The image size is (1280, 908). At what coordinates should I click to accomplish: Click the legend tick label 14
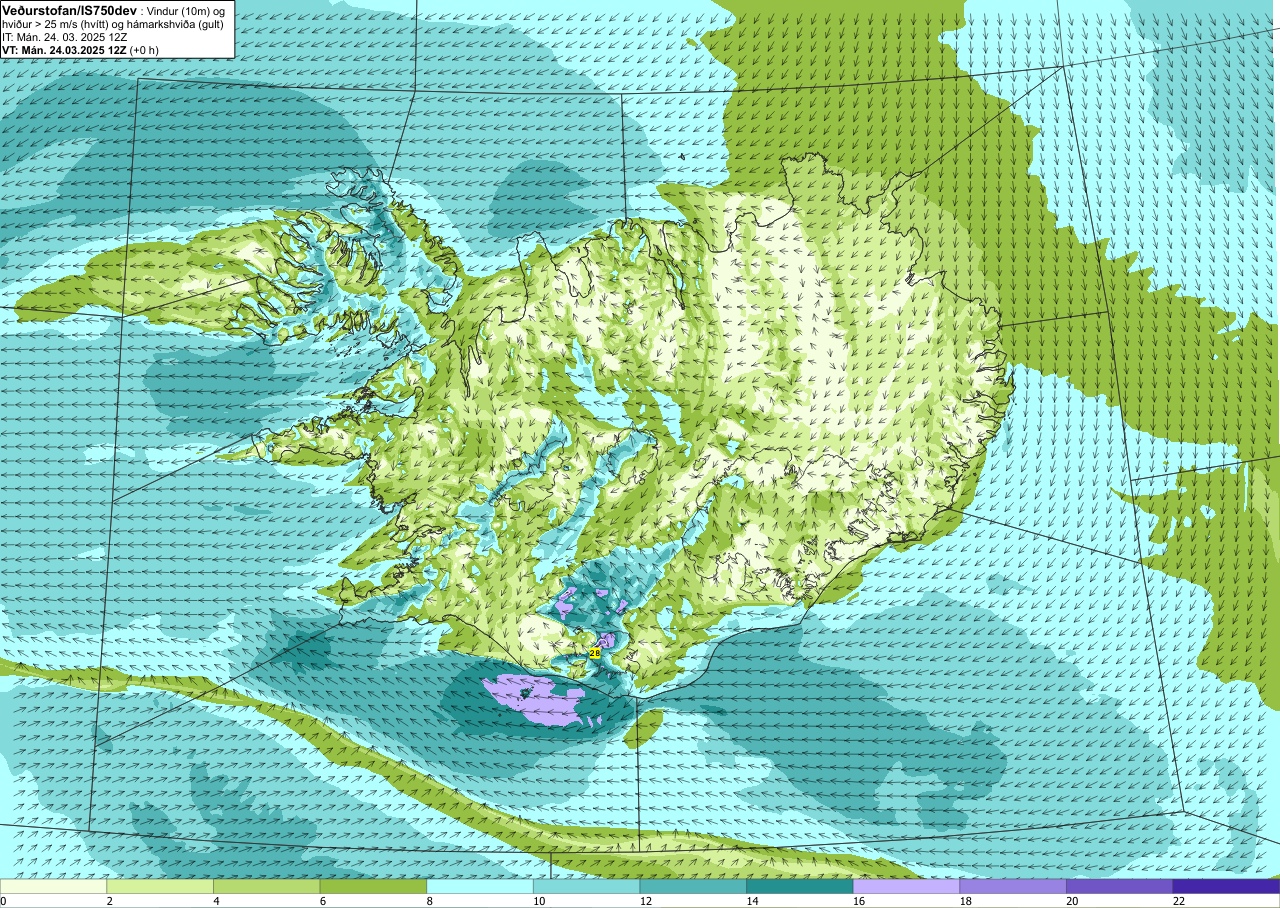(x=752, y=901)
